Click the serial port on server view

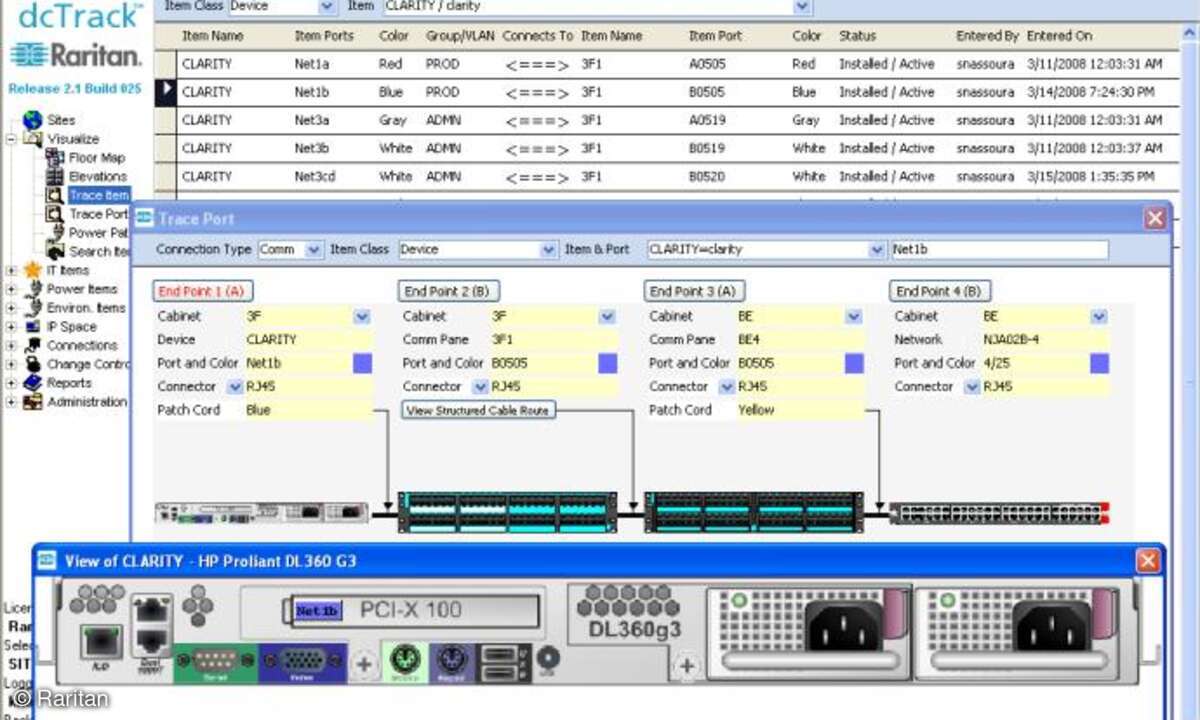(x=216, y=662)
